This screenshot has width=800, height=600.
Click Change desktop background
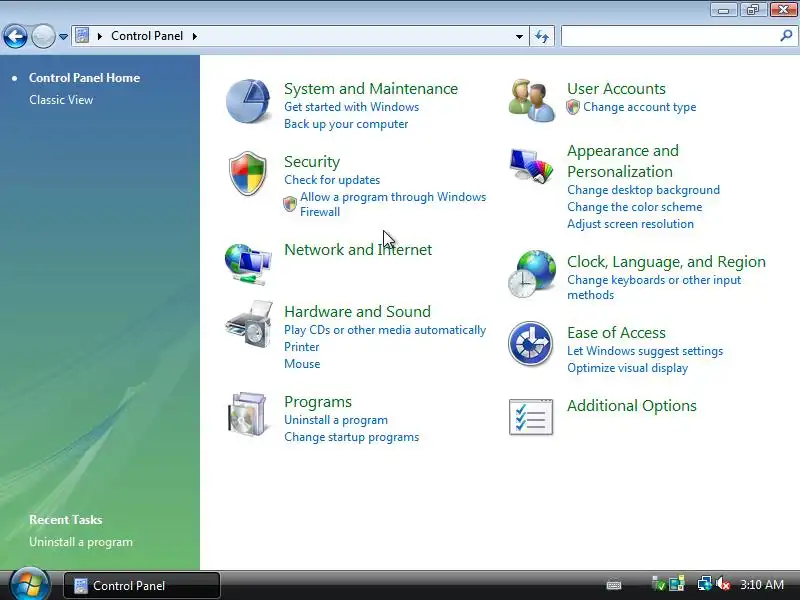(x=643, y=190)
